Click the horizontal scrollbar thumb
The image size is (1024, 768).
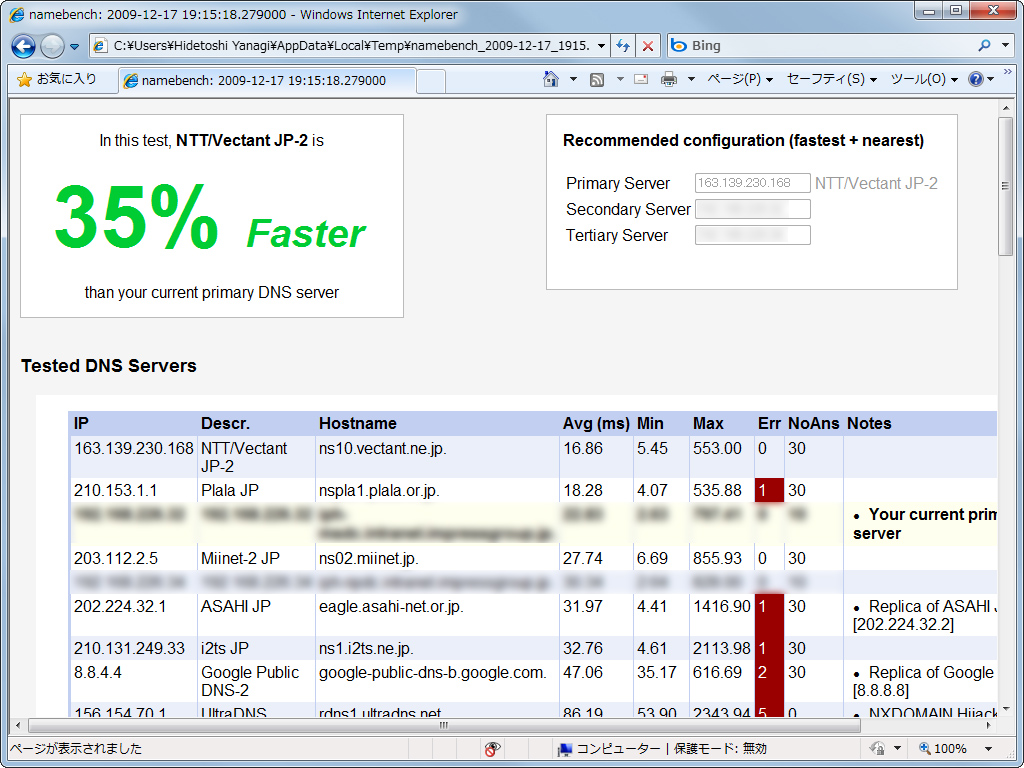coord(444,726)
